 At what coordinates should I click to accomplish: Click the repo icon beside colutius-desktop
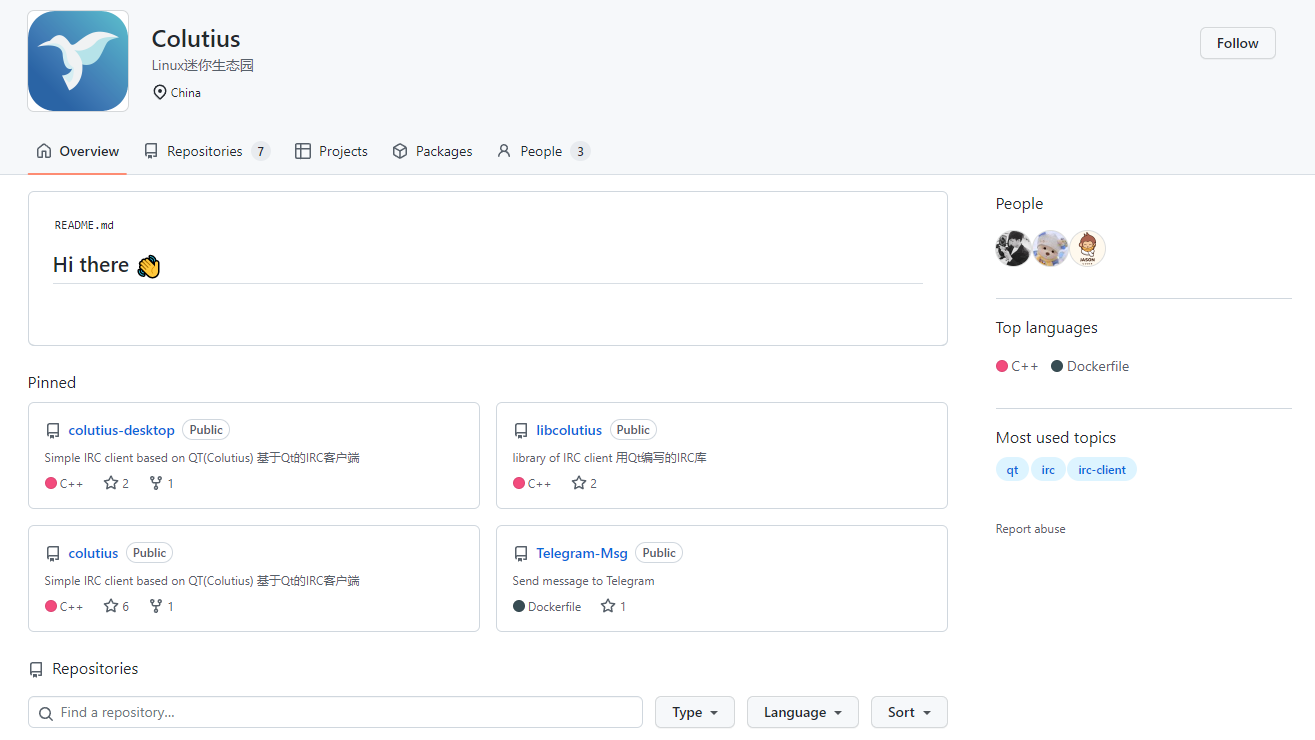coord(53,431)
